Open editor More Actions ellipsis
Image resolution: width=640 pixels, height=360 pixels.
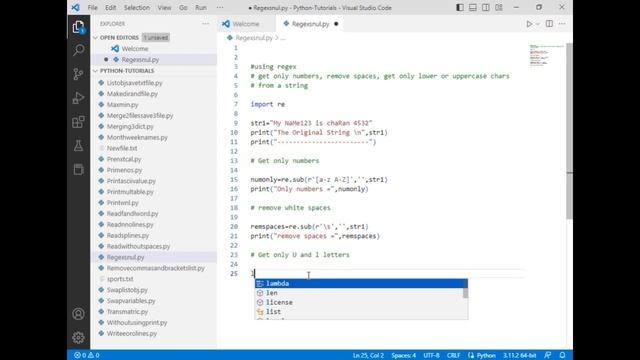[562, 24]
